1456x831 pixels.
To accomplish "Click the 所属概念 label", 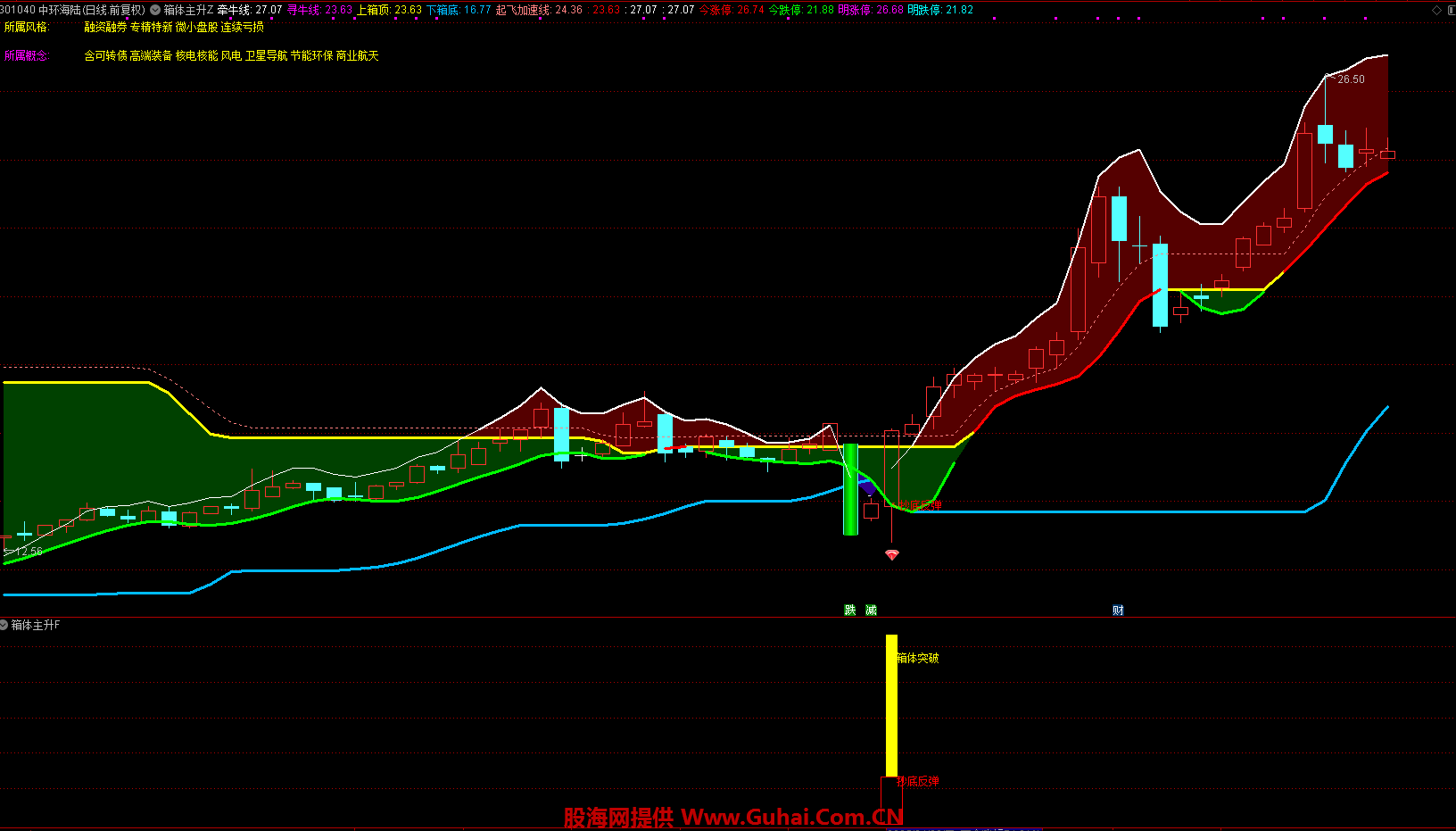I will point(27,55).
